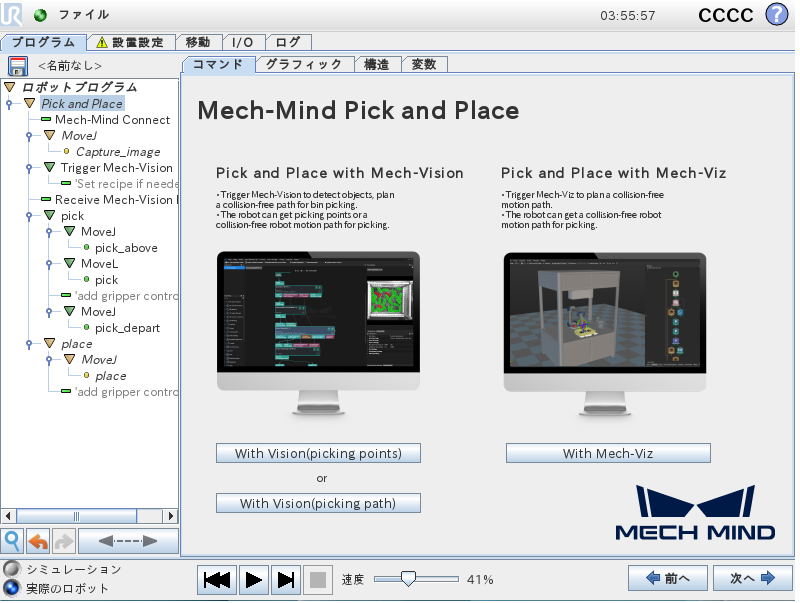Collapse the first MoveJ node triangle
This screenshot has height=603, width=800.
[x=49, y=135]
